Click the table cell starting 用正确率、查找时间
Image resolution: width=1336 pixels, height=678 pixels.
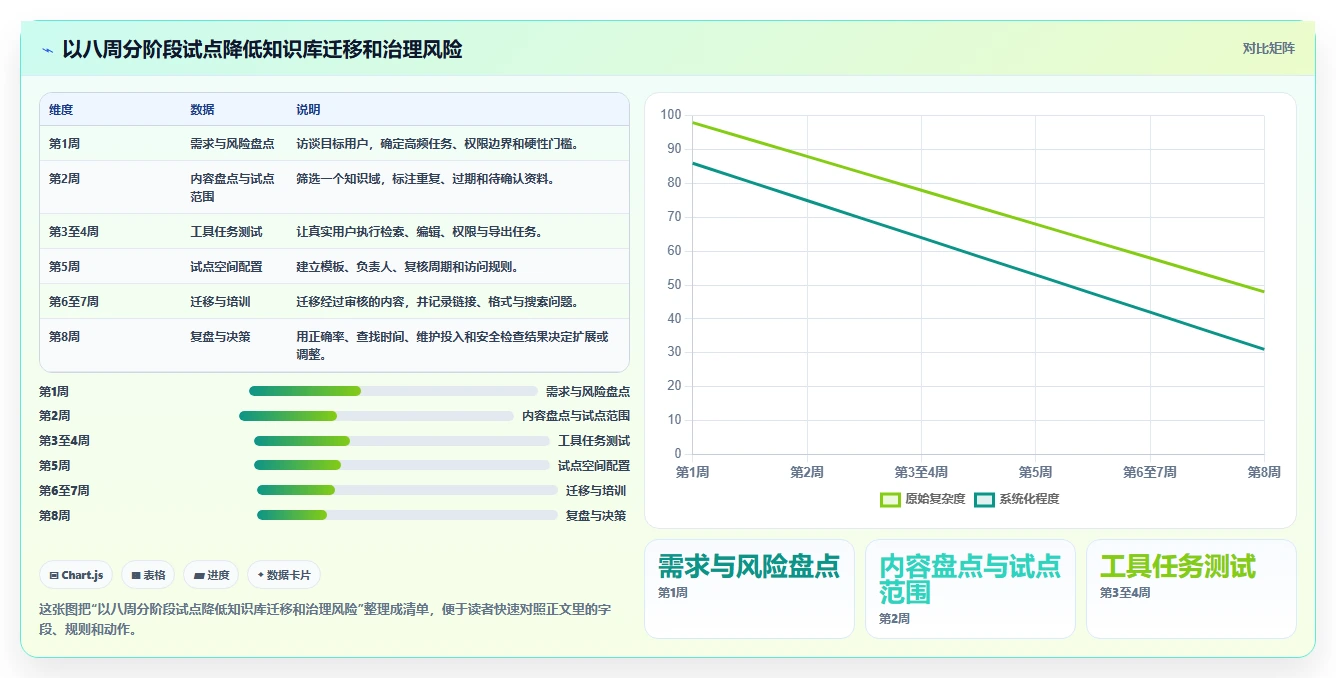[x=452, y=345]
